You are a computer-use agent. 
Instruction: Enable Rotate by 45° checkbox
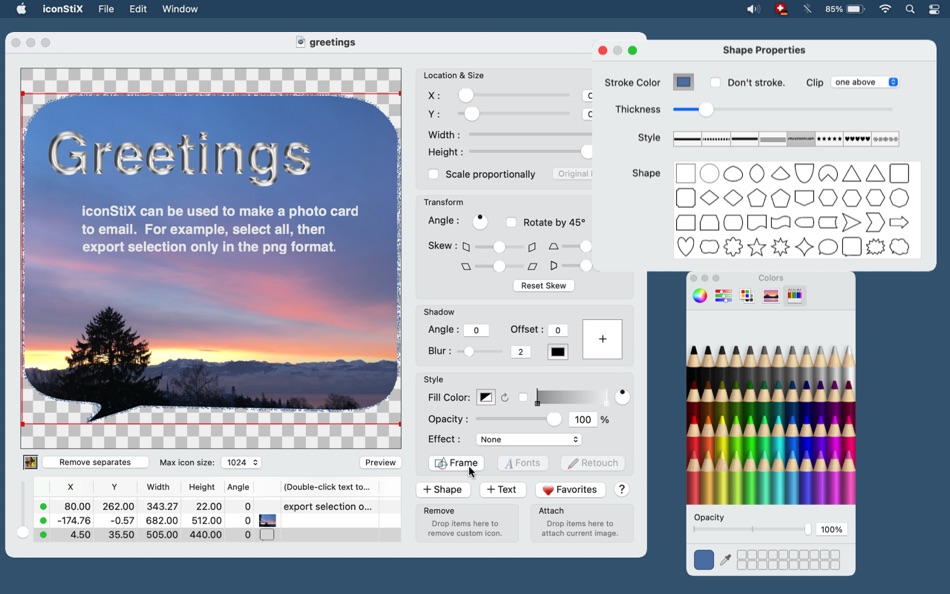511,222
